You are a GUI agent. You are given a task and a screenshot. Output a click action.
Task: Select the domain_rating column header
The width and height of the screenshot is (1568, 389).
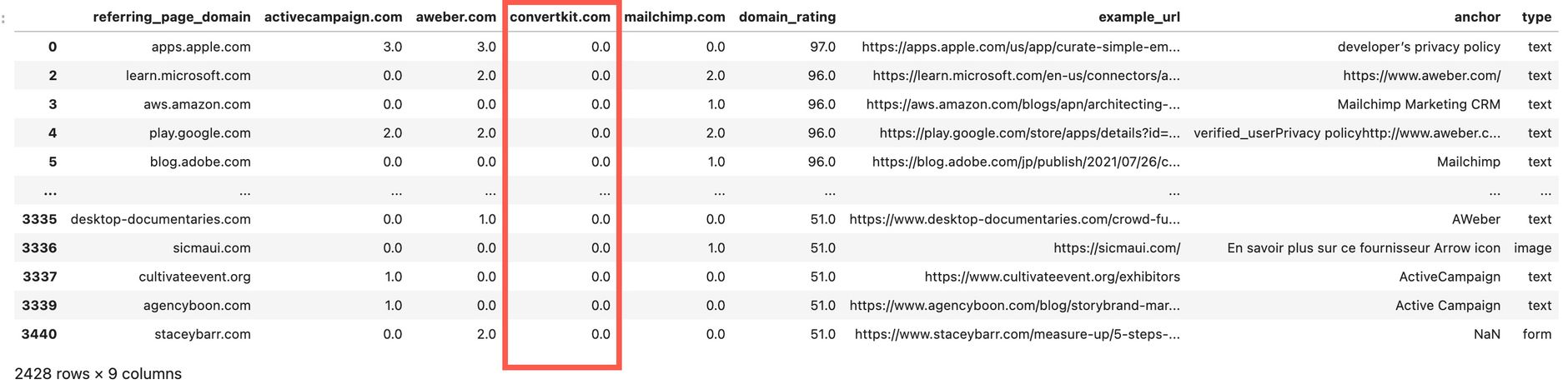tap(787, 17)
